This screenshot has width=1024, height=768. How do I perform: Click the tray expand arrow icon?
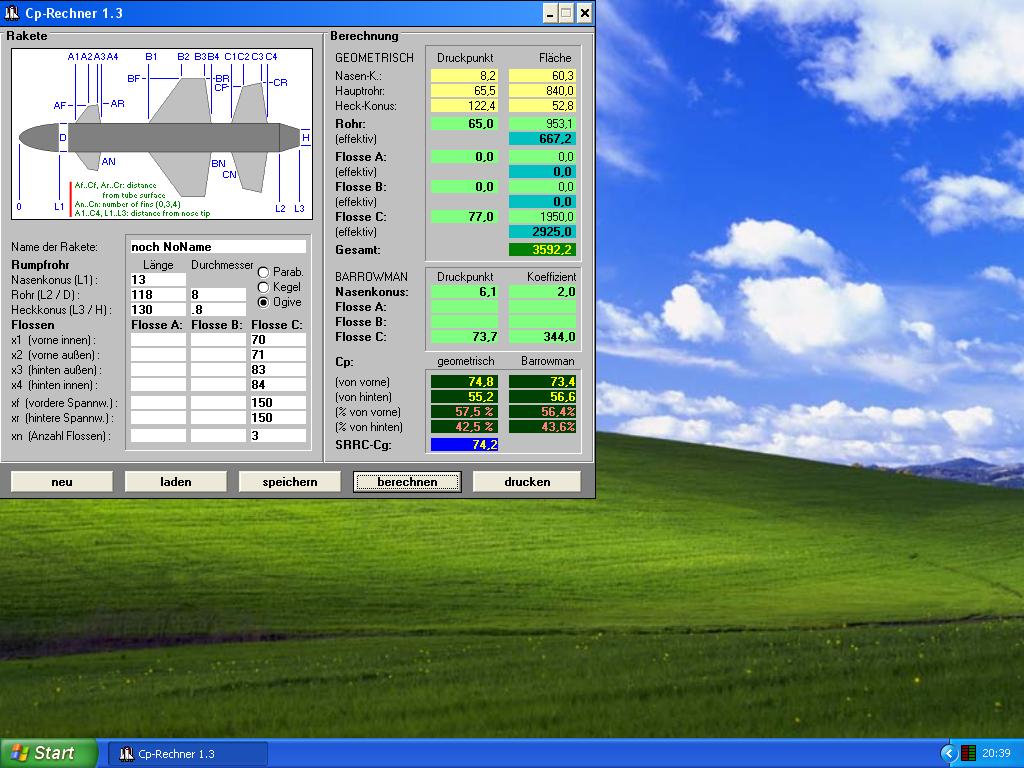tap(948, 754)
